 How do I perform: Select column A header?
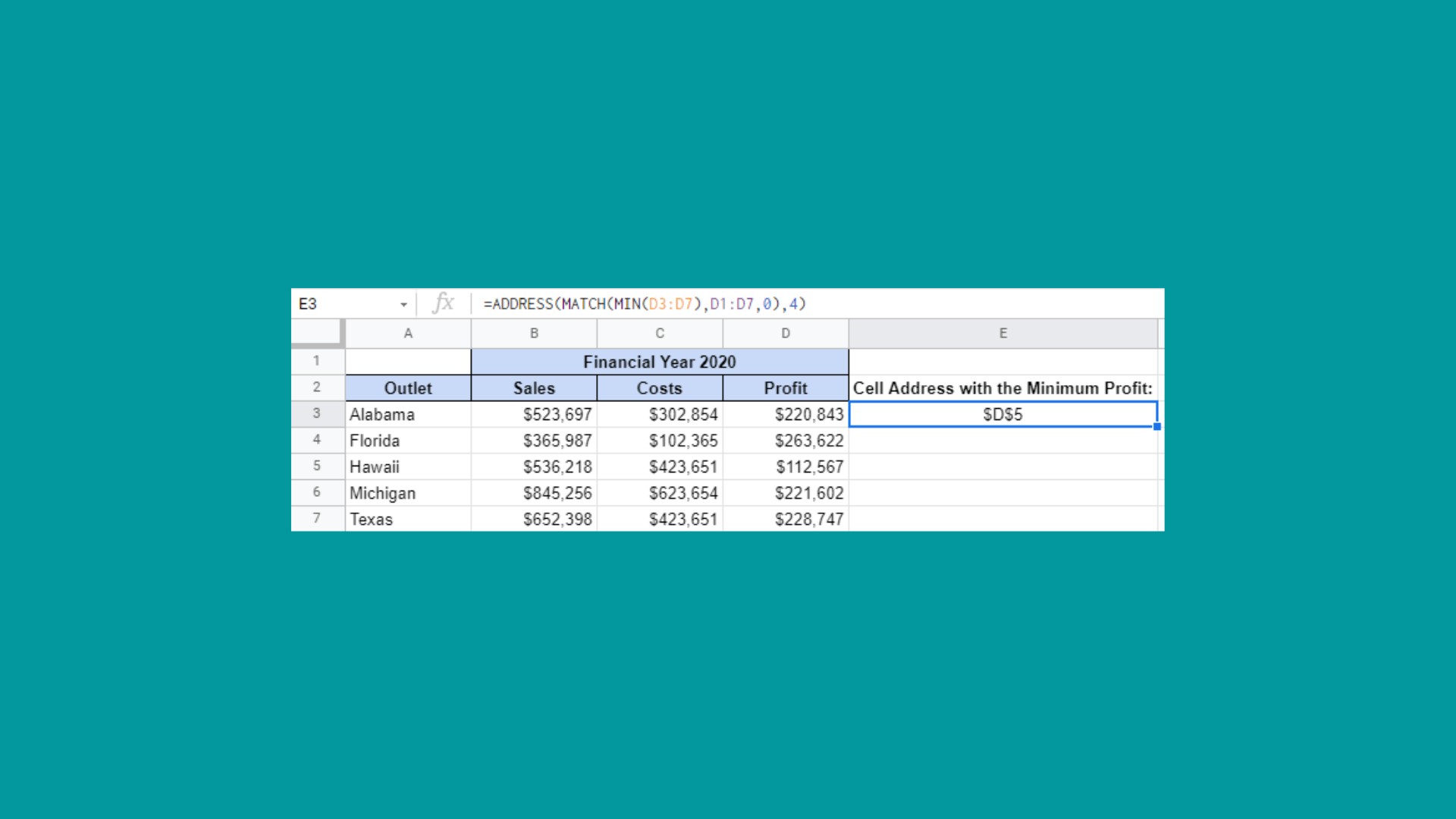click(x=408, y=334)
